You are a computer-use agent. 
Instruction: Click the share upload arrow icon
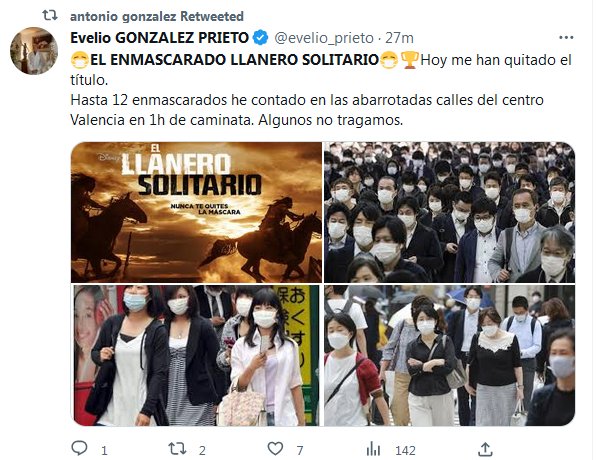coord(485,449)
